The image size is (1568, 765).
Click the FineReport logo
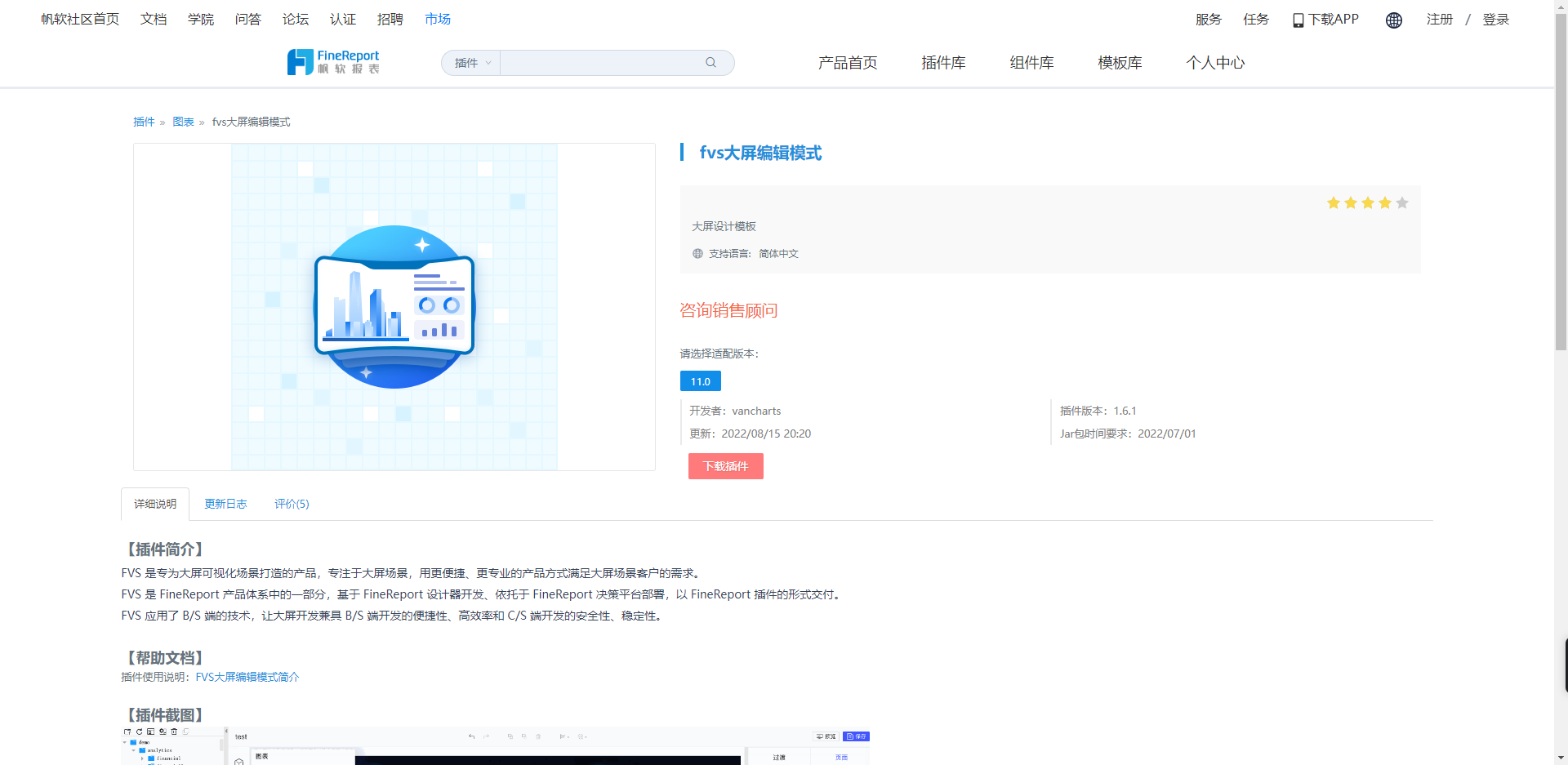click(x=333, y=62)
